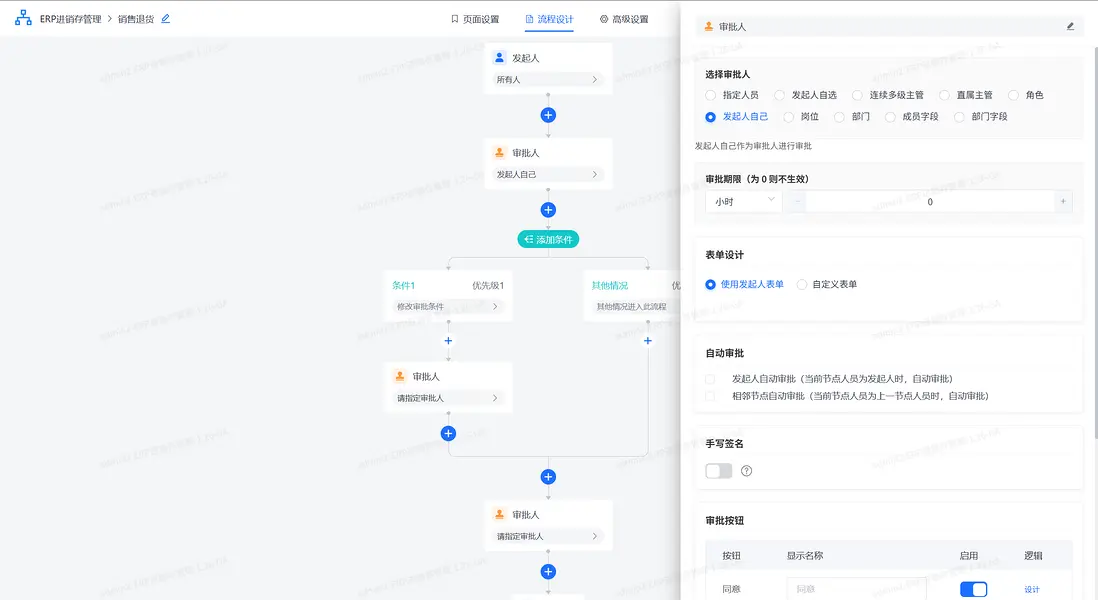Expand 请指定审批人 row in bottom node
This screenshot has width=1098, height=600.
(x=548, y=536)
